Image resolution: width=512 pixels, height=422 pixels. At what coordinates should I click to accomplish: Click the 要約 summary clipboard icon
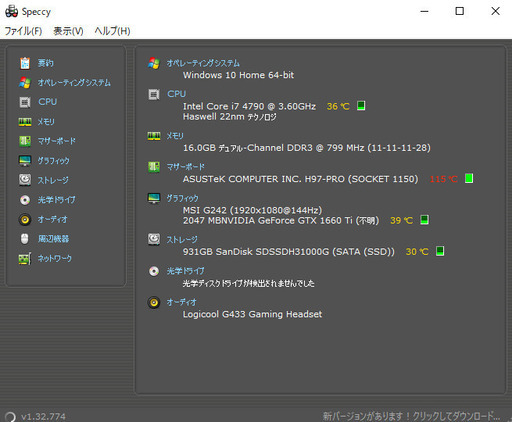pyautogui.click(x=25, y=63)
